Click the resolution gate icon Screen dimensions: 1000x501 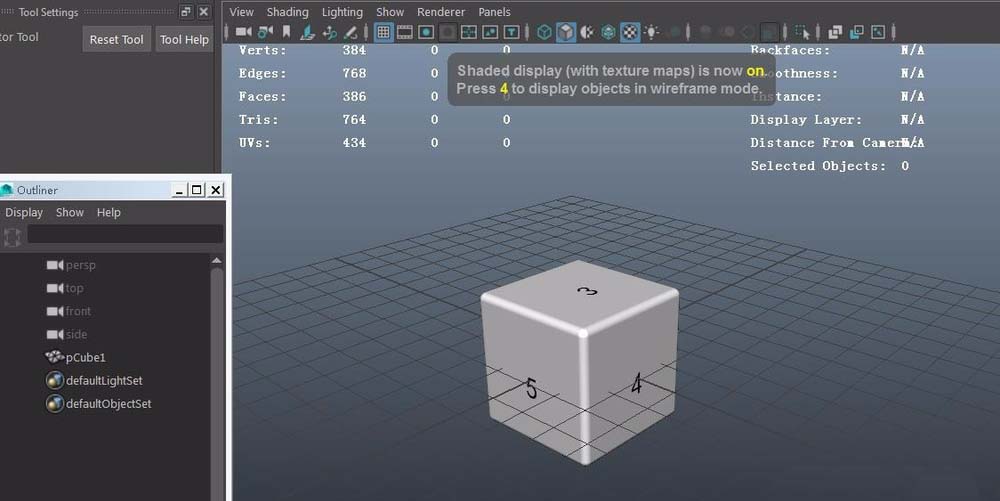point(426,32)
